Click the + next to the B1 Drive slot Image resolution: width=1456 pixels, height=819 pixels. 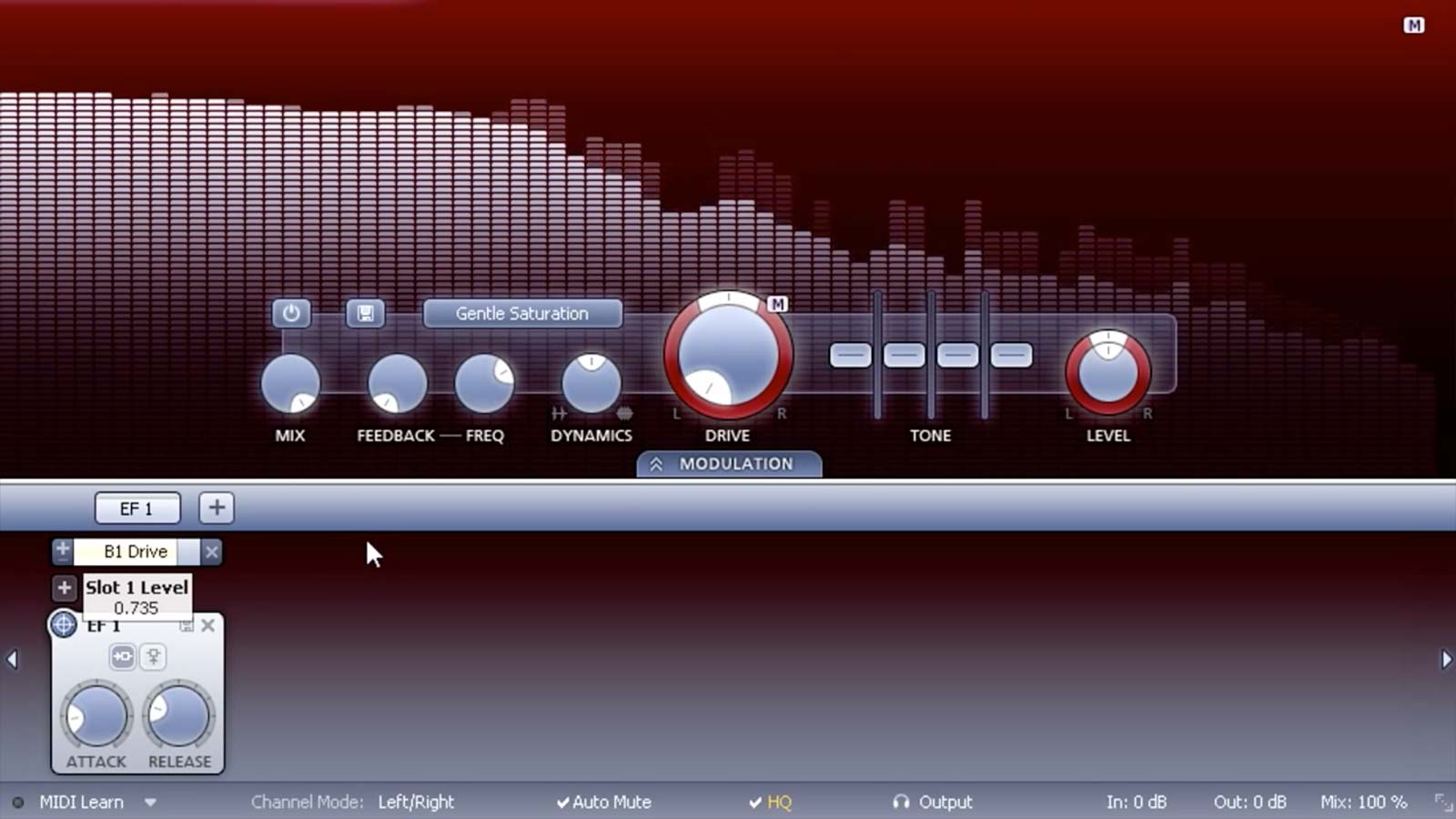click(62, 551)
